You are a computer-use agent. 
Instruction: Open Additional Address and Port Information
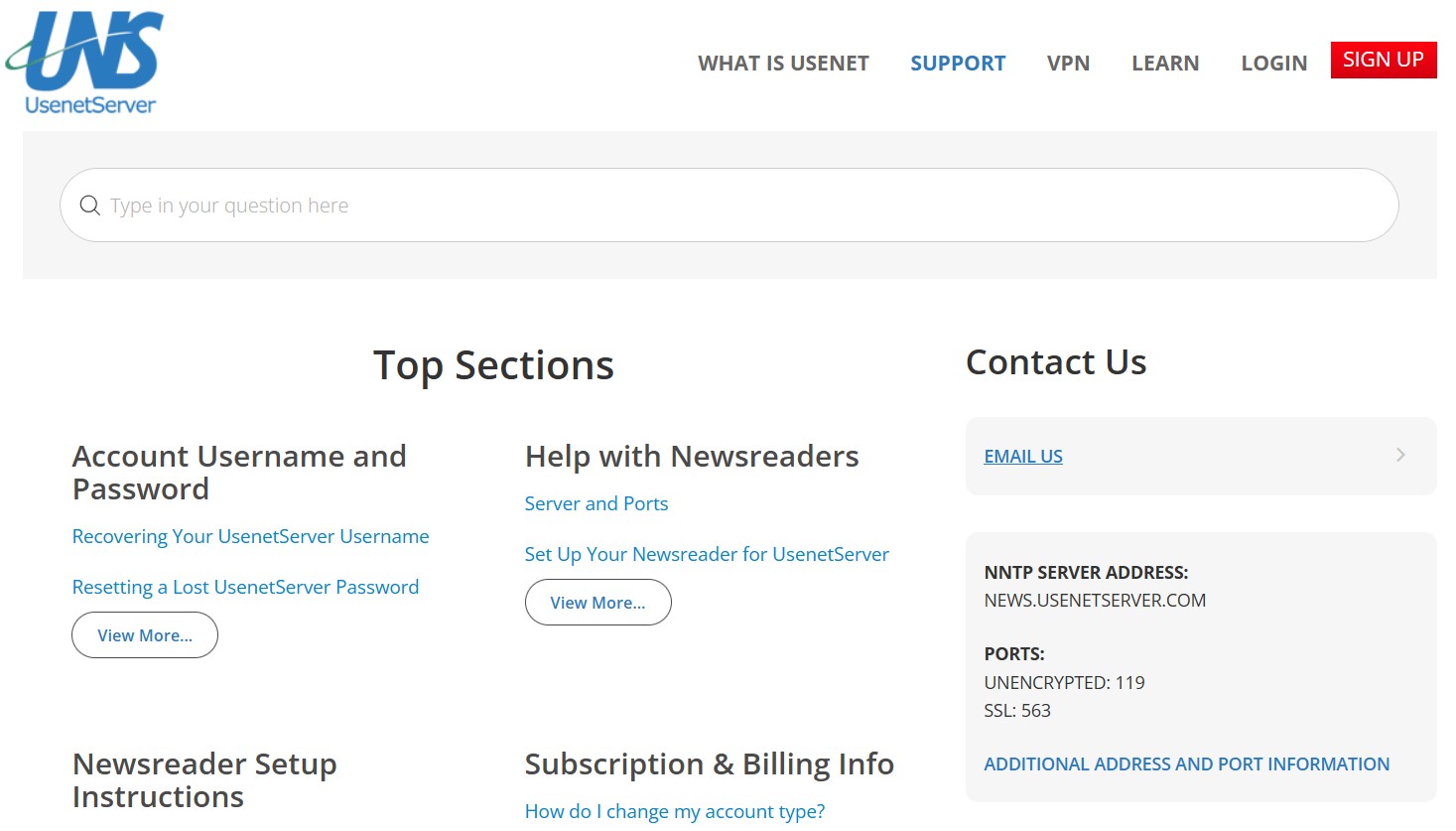(x=1186, y=764)
